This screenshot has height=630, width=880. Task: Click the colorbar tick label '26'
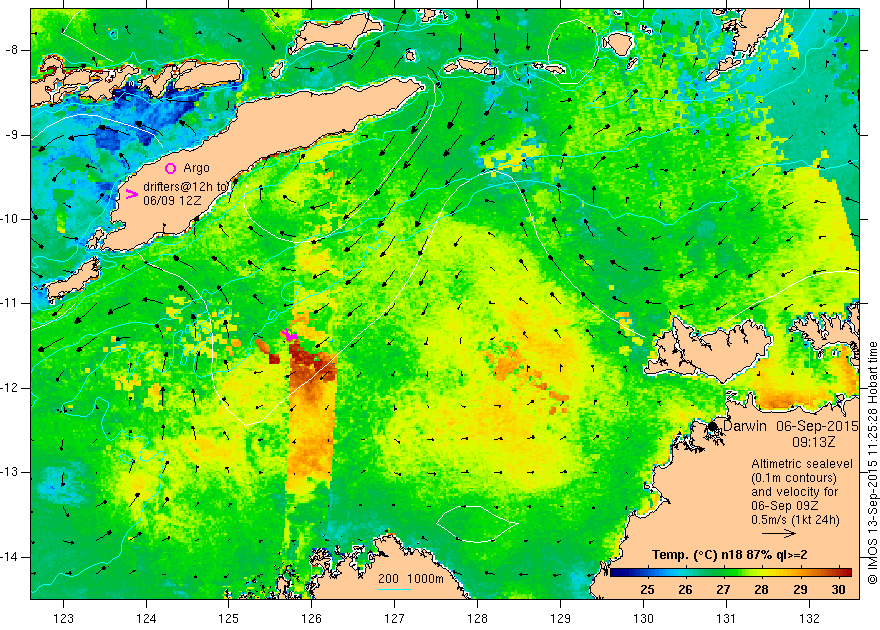(x=685, y=590)
